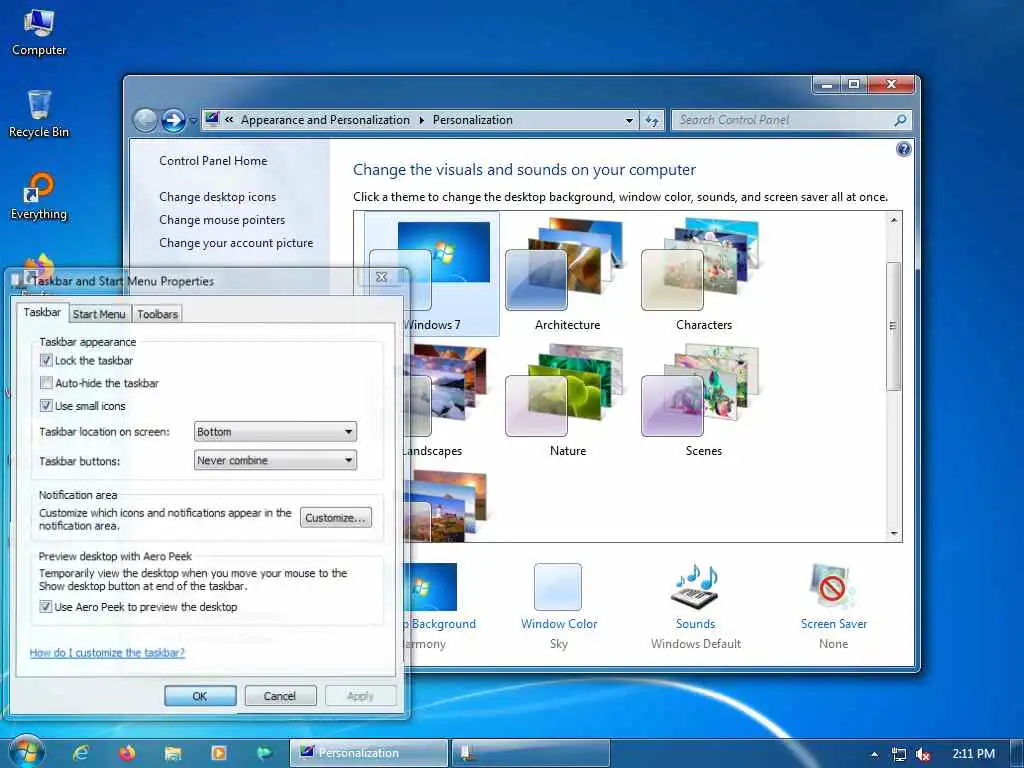Click the Customize... button

coord(336,518)
